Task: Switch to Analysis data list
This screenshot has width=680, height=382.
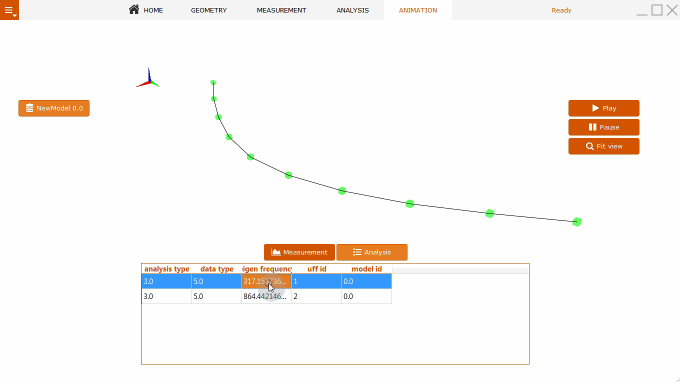Action: click(372, 252)
